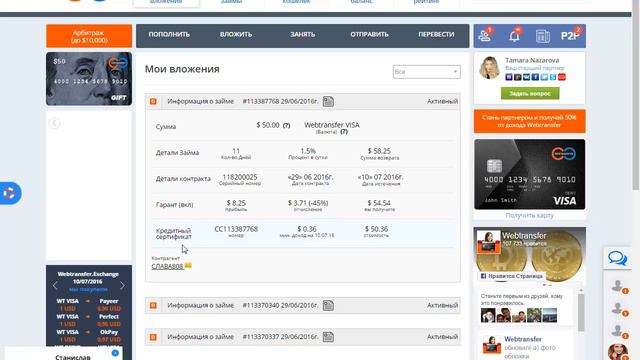Click the third contact avatar in right chat sidebar

618,331
